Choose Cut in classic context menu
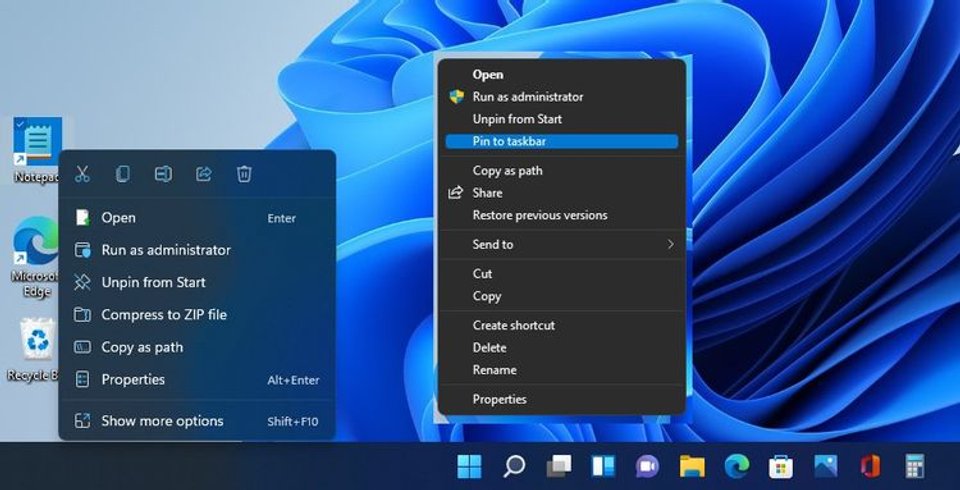Viewport: 960px width, 490px height. [x=562, y=274]
